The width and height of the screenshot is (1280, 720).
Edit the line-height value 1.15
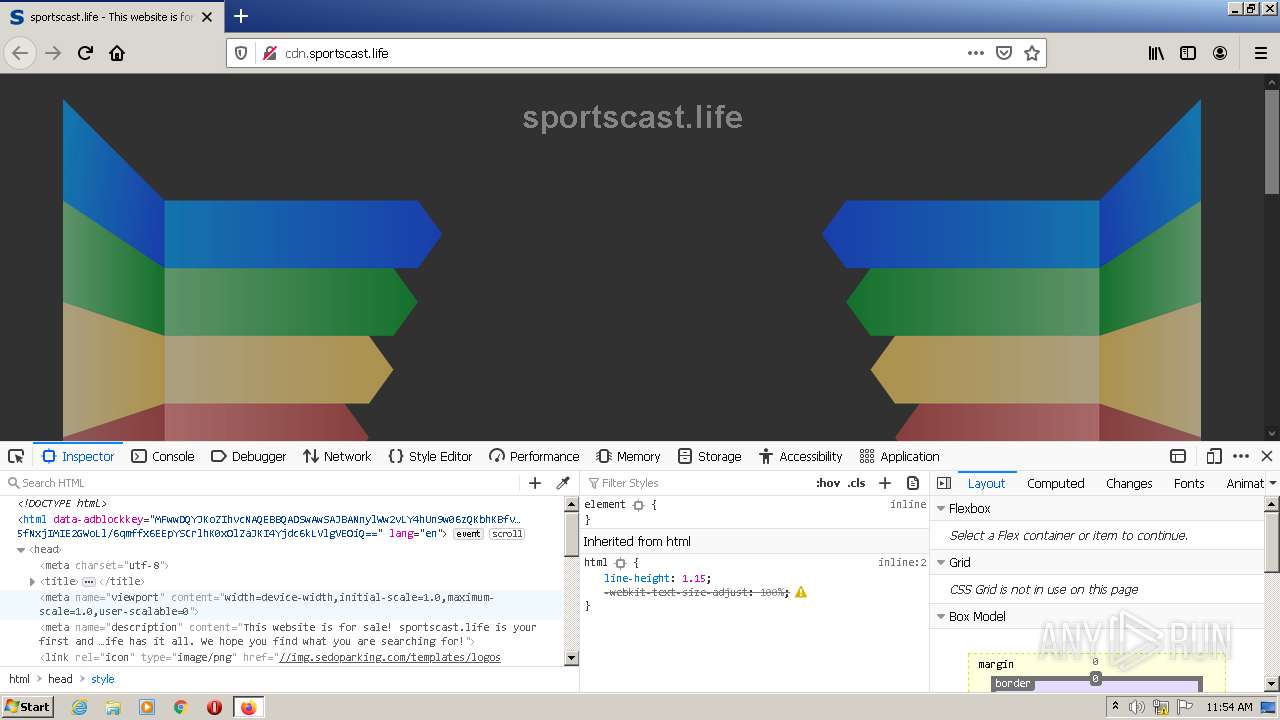coord(694,578)
